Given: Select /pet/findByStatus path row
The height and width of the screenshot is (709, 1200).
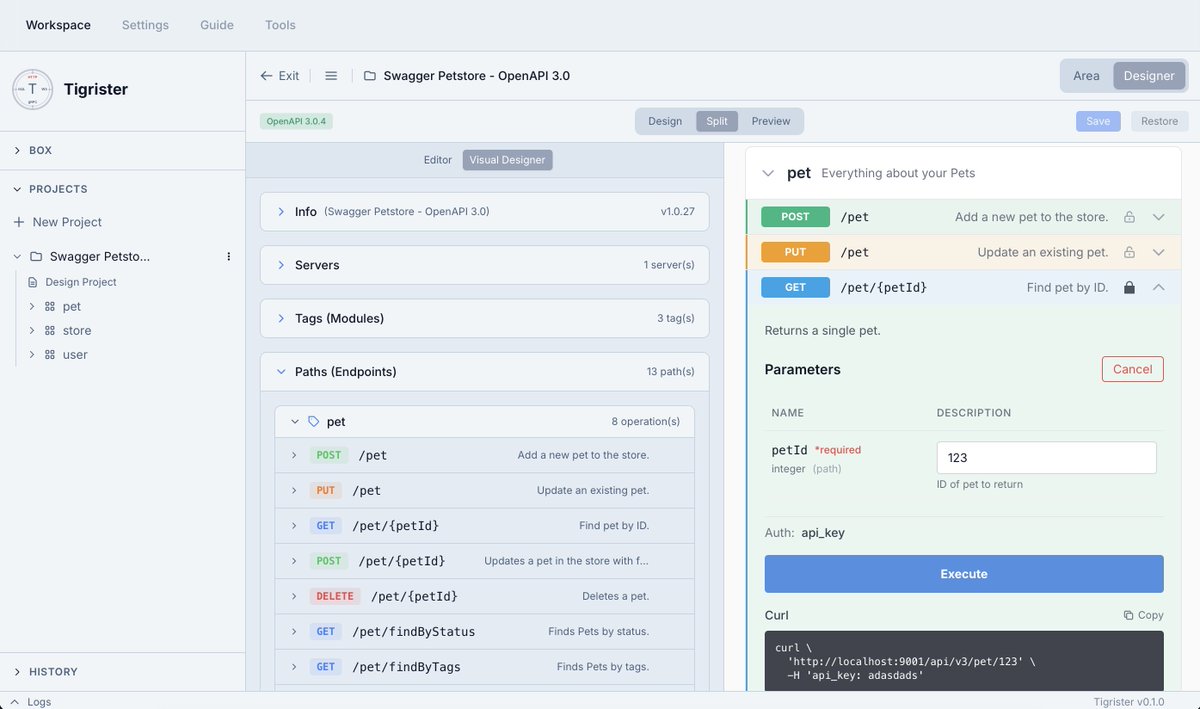Looking at the screenshot, I should click(484, 632).
